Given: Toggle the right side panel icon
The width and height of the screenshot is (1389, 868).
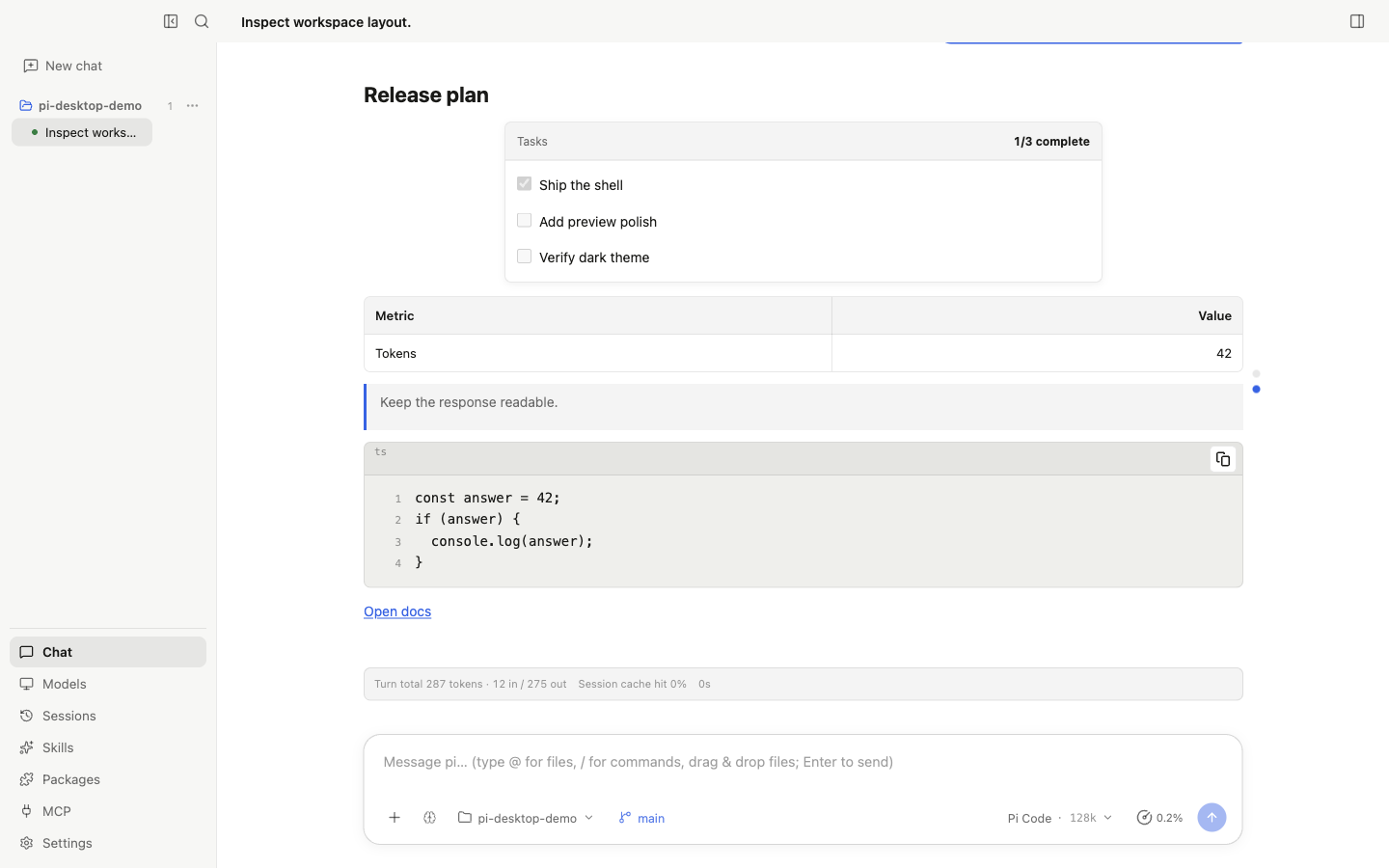Looking at the screenshot, I should point(1357,21).
